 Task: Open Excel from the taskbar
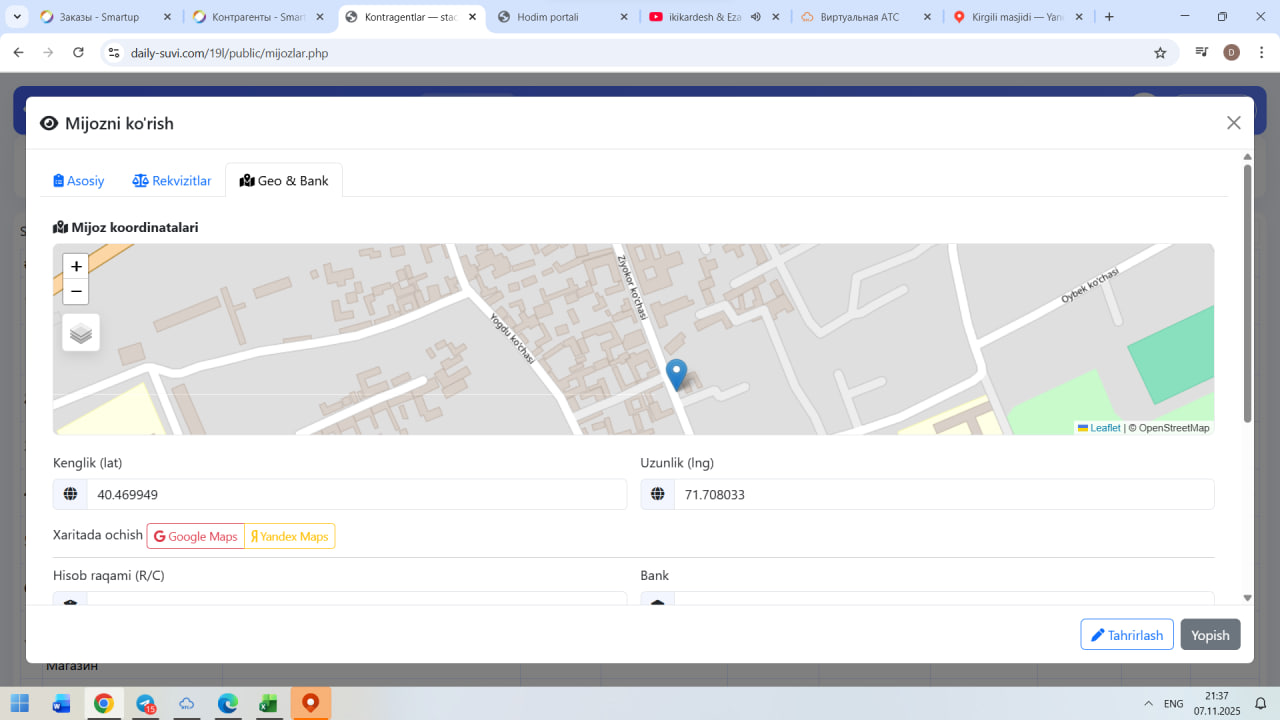tap(268, 703)
